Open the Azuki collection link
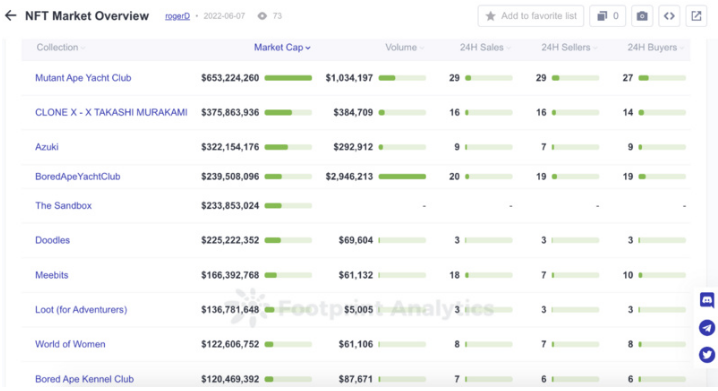The width and height of the screenshot is (718, 391). click(47, 147)
